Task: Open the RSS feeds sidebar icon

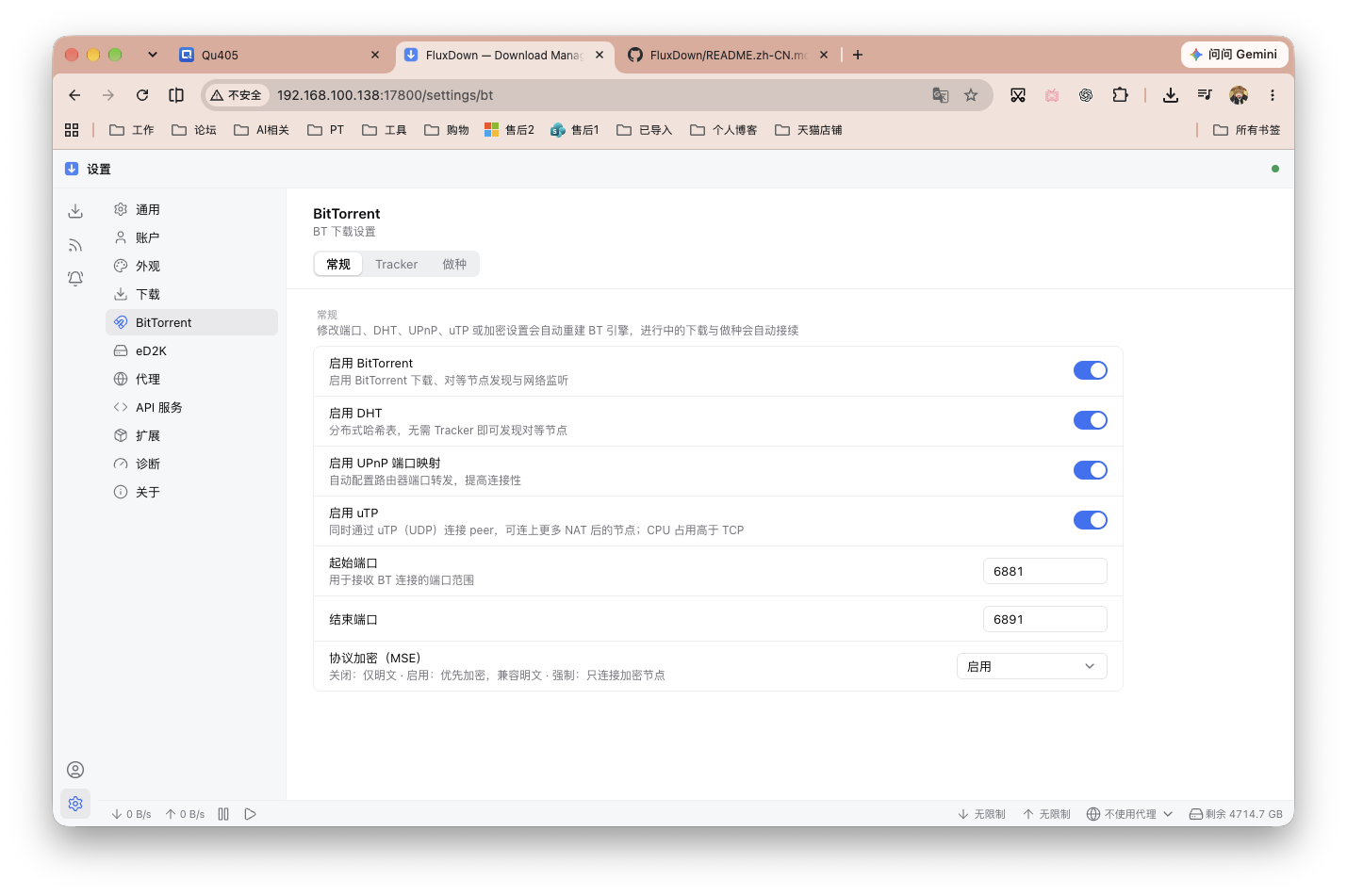Action: pyautogui.click(x=75, y=245)
